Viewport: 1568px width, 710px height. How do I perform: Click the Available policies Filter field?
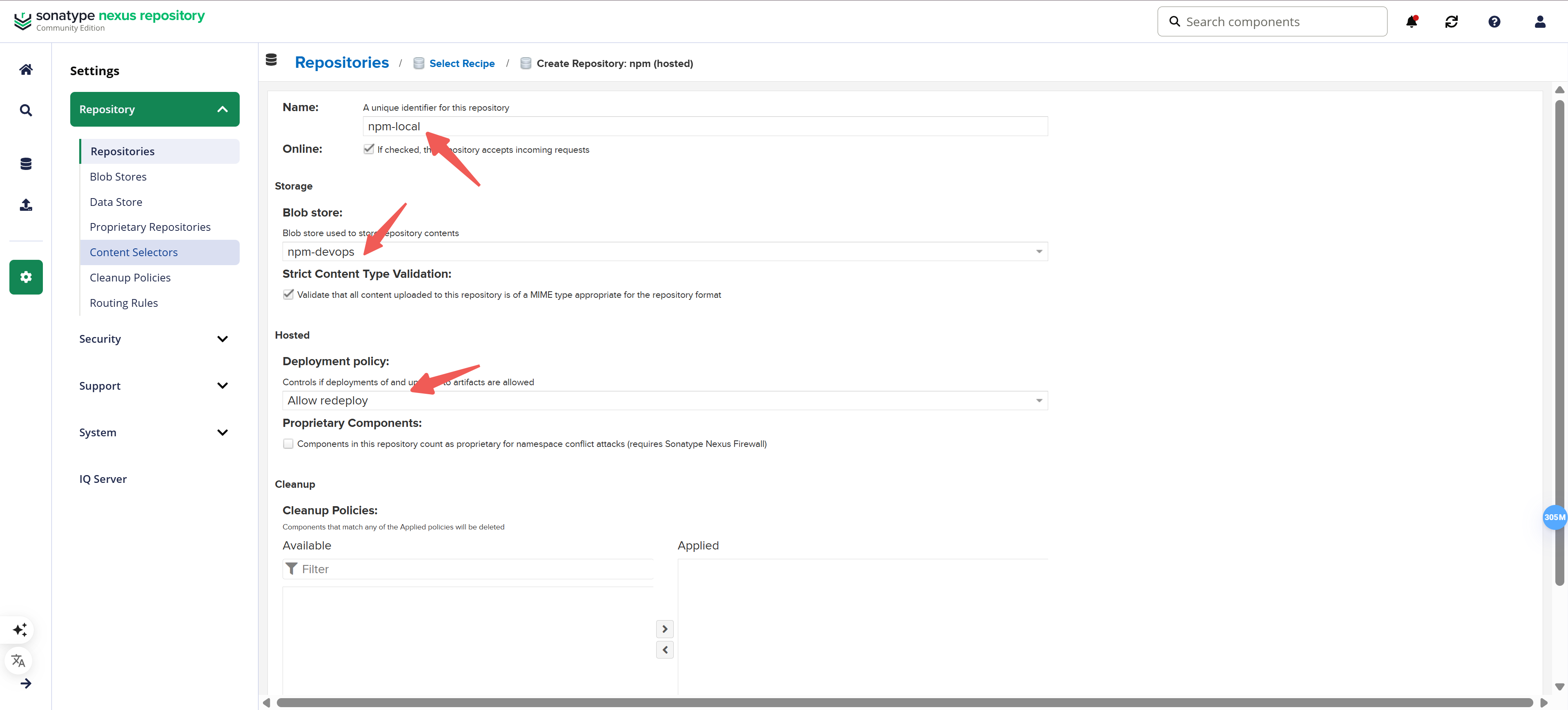pyautogui.click(x=468, y=569)
